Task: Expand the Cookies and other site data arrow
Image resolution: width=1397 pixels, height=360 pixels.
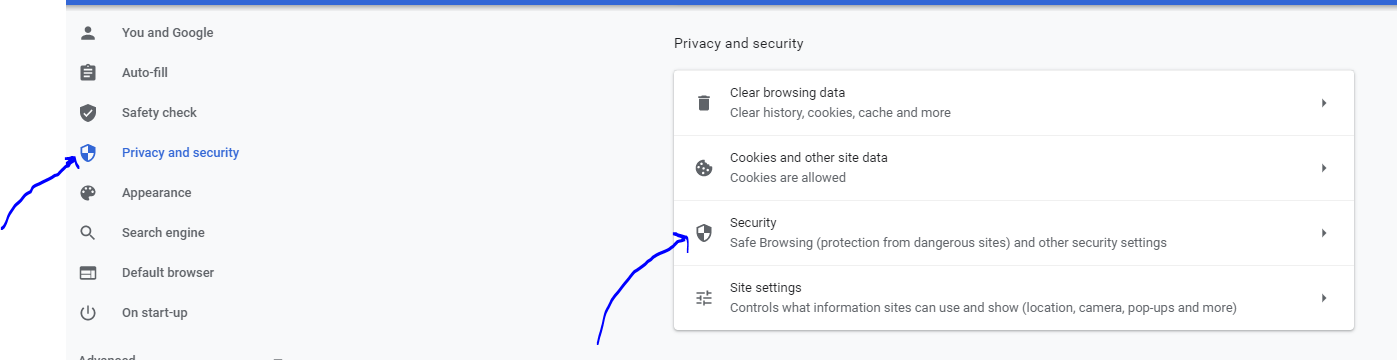Action: (x=1324, y=168)
